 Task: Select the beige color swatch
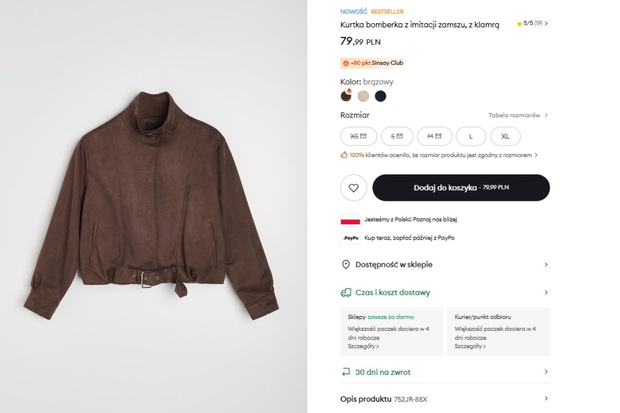[363, 96]
